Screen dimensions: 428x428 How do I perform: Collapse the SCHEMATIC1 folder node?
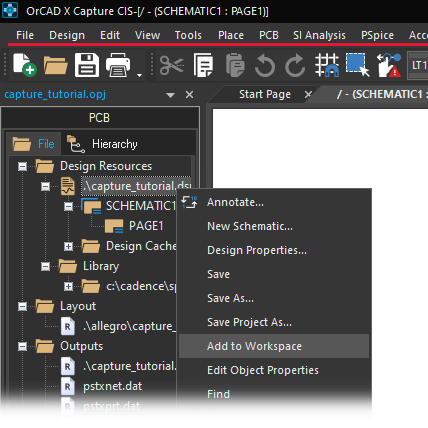click(68, 206)
